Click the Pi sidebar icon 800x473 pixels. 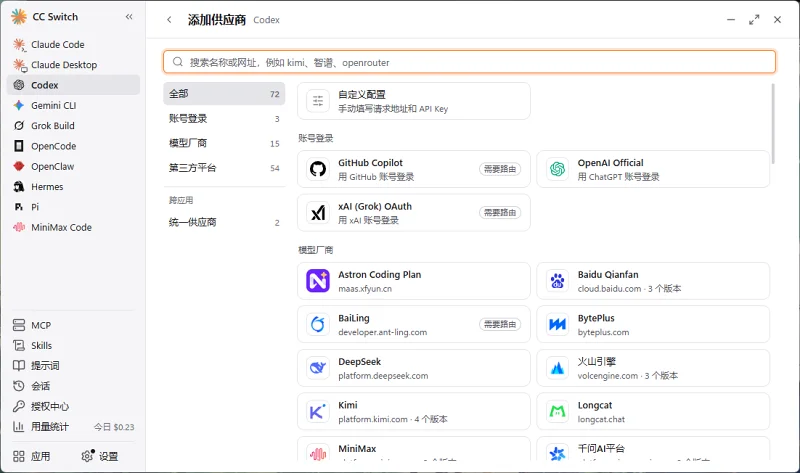click(x=19, y=207)
